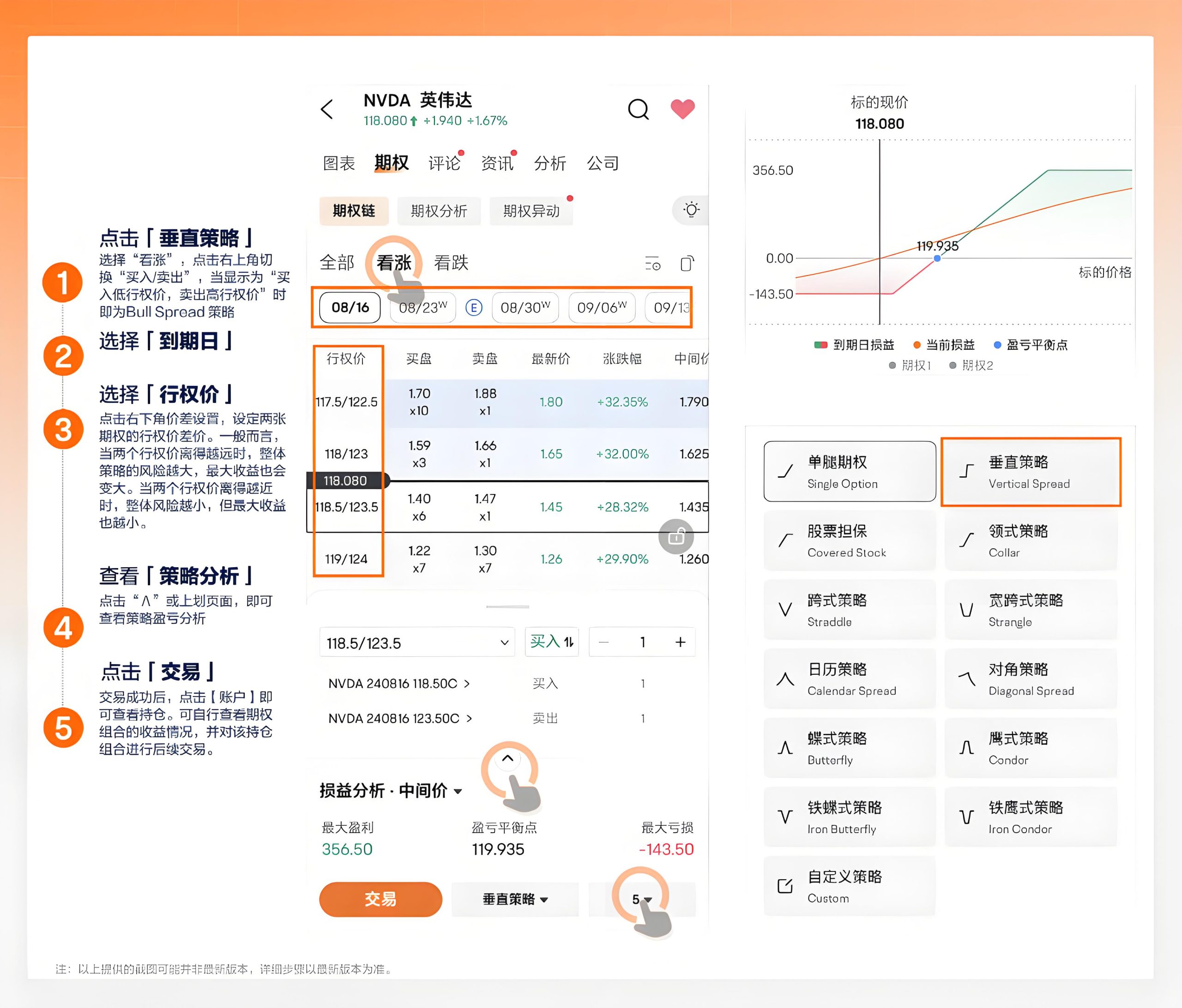Open the option chain list settings icon

[x=652, y=264]
